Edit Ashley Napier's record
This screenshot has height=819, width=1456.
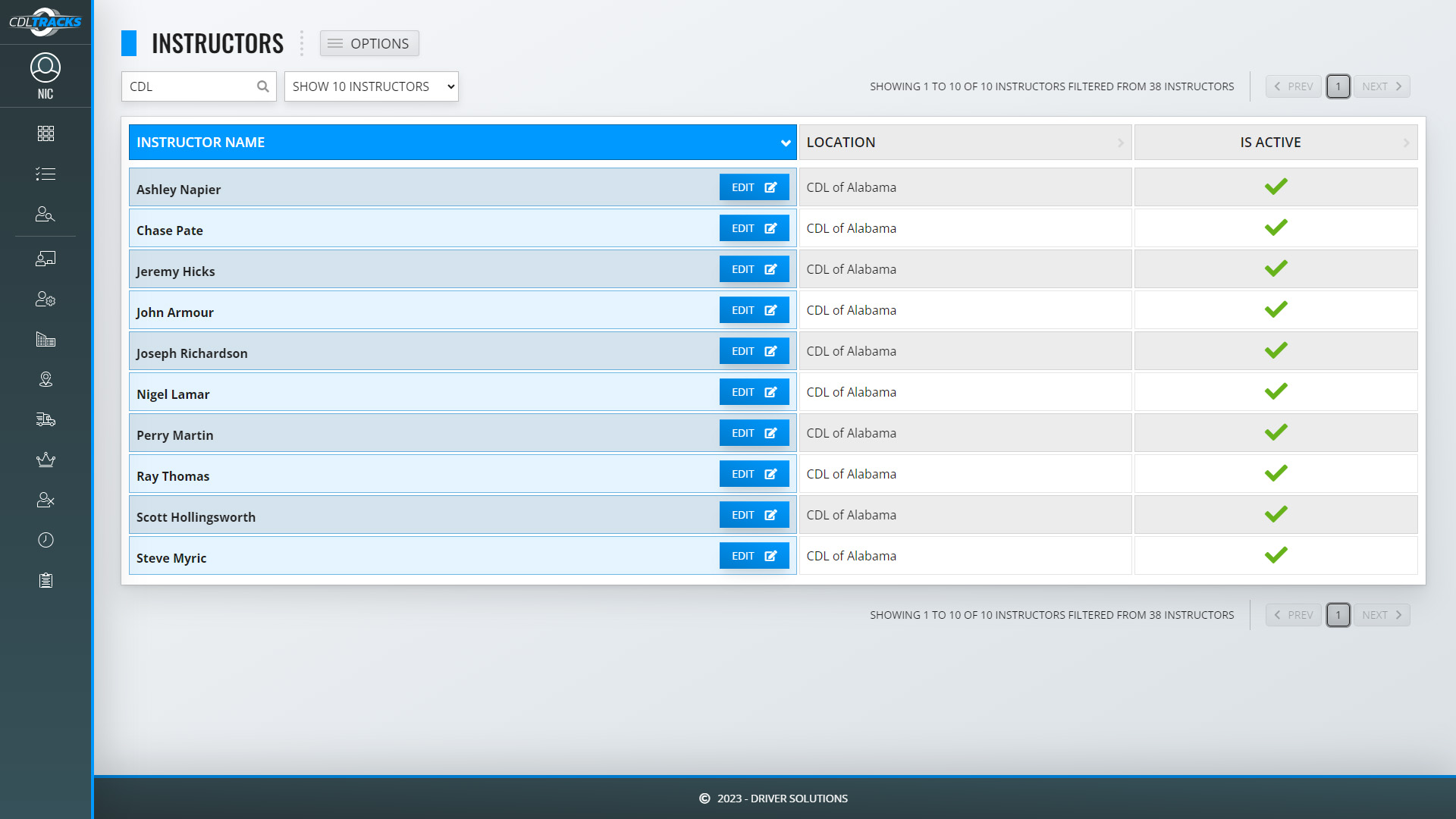[755, 187]
